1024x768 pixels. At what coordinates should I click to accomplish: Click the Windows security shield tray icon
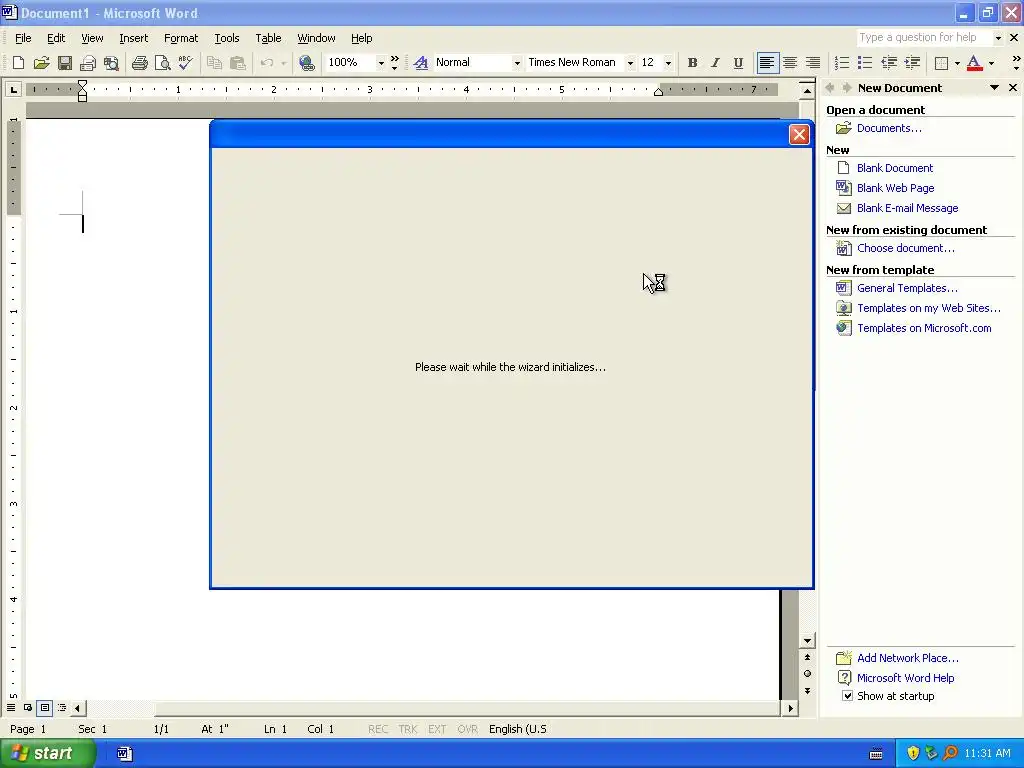pos(913,754)
